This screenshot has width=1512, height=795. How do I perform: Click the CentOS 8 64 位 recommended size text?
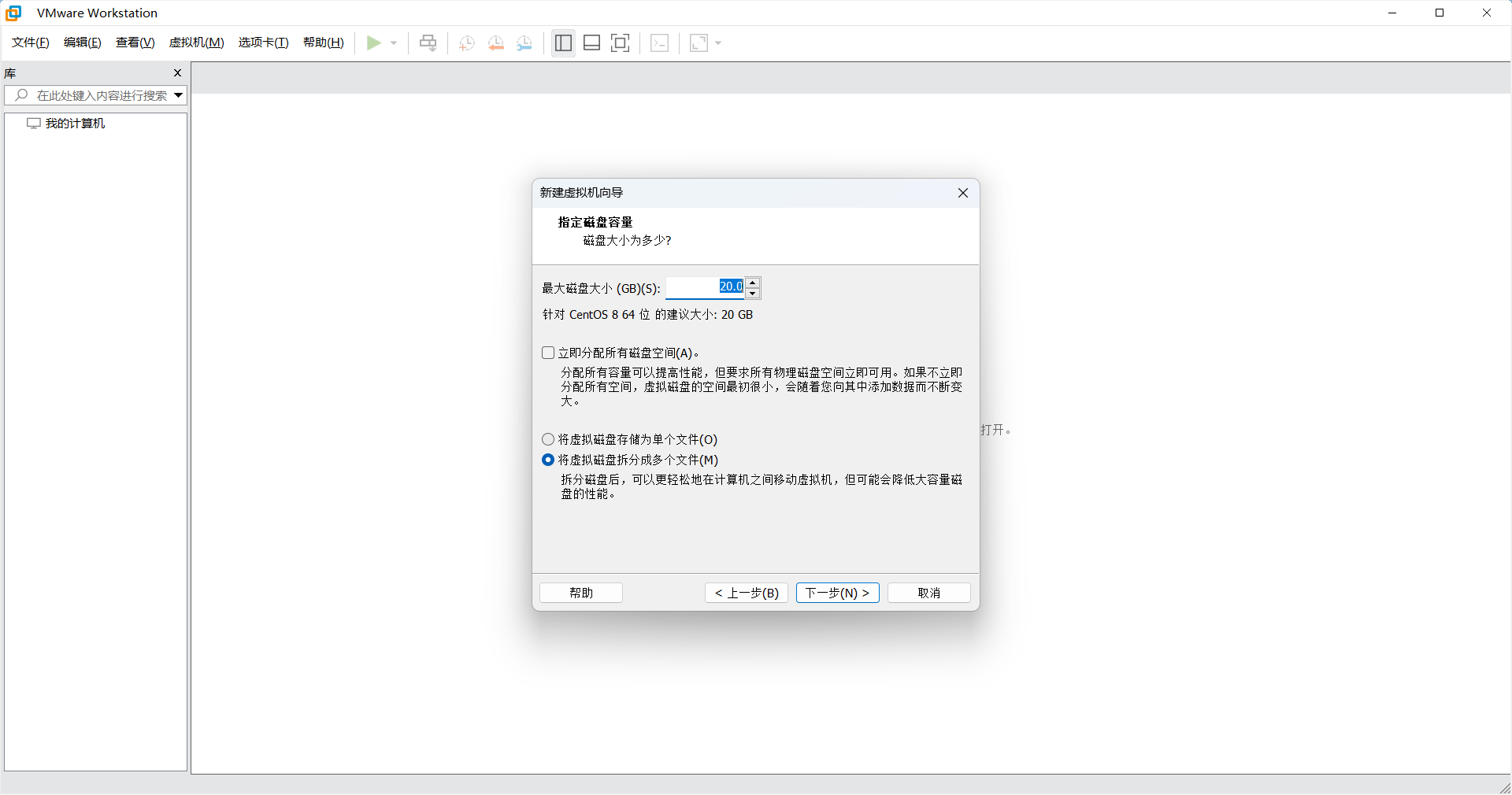(647, 315)
